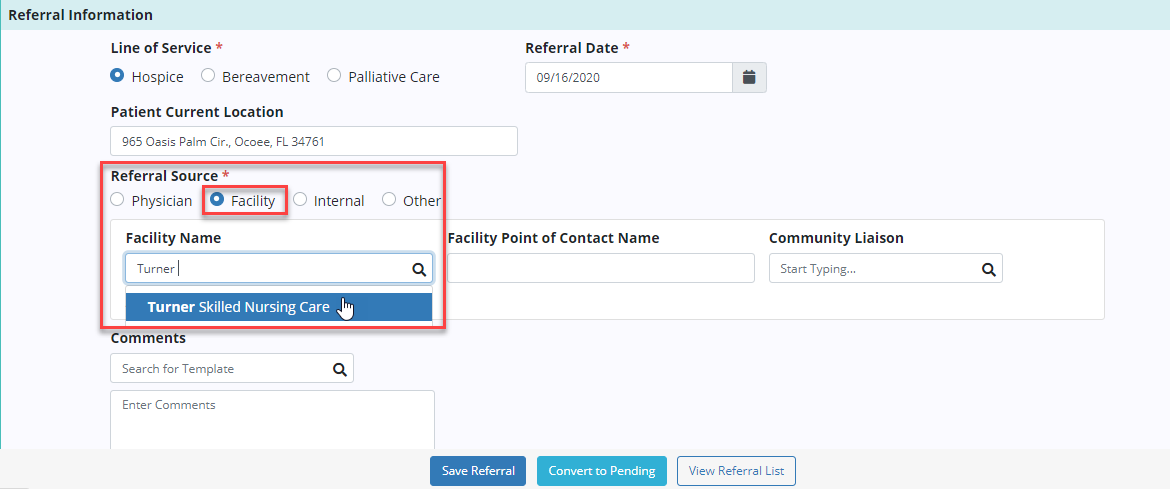The height and width of the screenshot is (489, 1170).
Task: Choose the Palliative Care radio option
Action: click(x=334, y=76)
